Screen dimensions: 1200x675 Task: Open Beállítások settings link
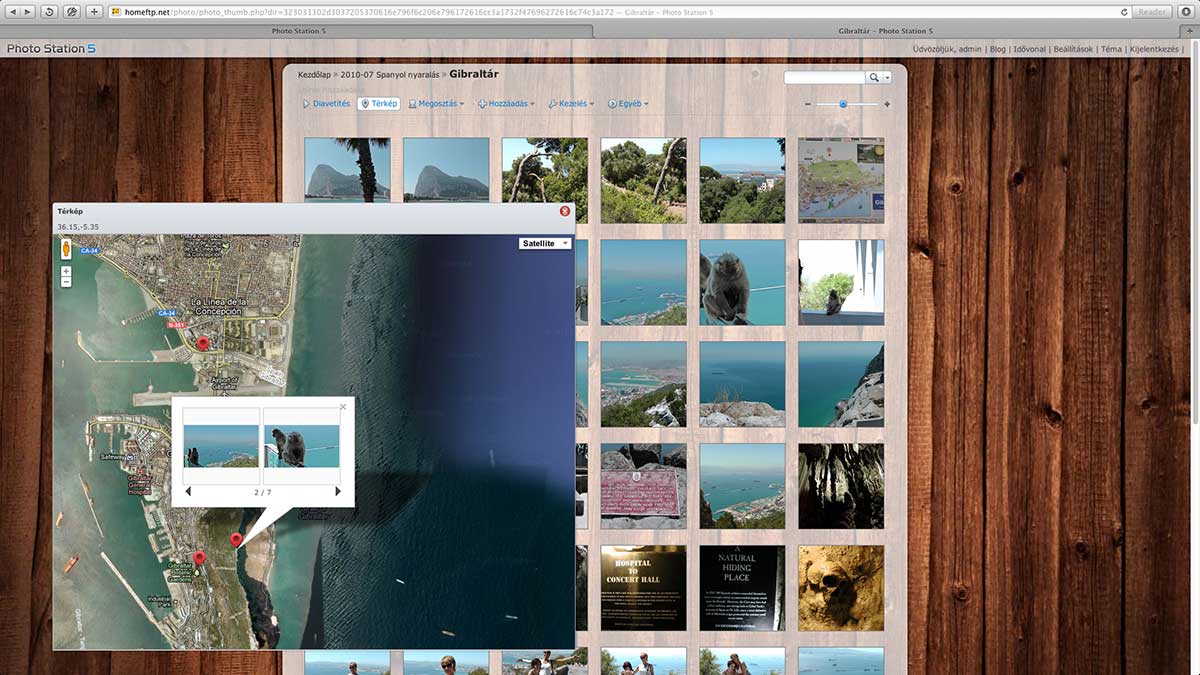[1073, 49]
